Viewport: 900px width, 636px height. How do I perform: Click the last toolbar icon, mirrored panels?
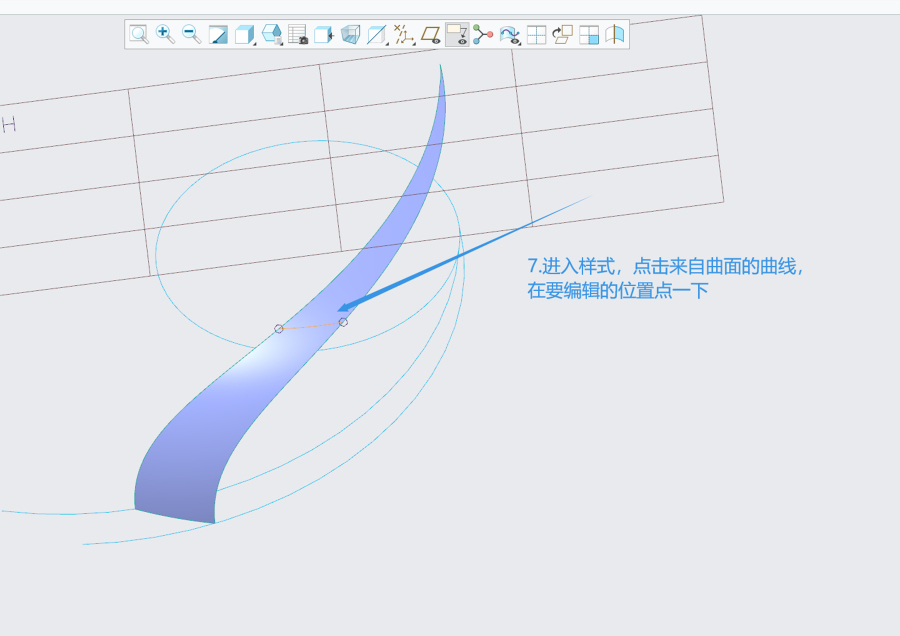(x=615, y=35)
